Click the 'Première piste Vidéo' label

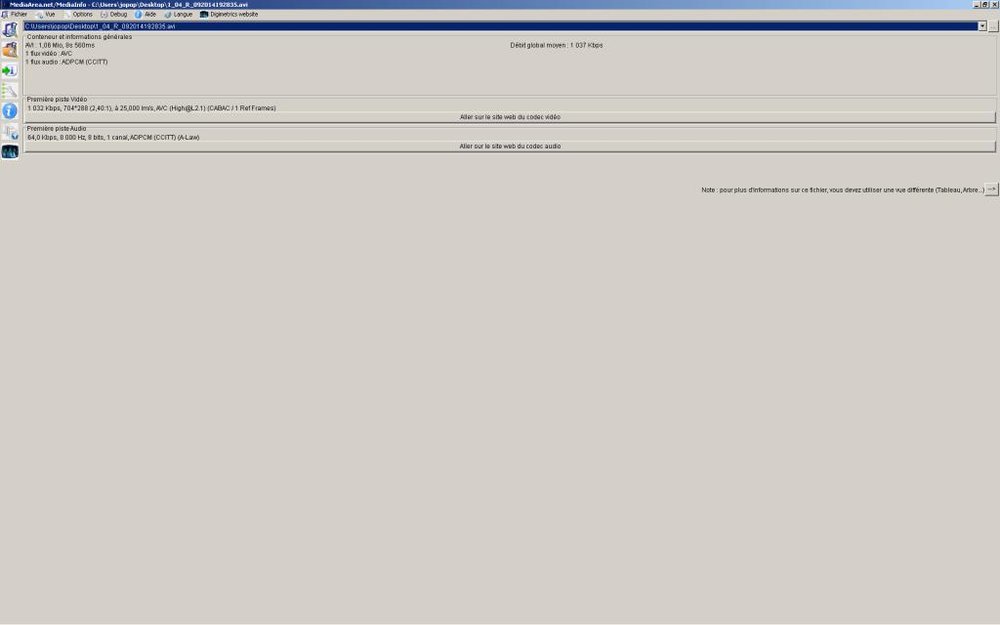pyautogui.click(x=57, y=99)
